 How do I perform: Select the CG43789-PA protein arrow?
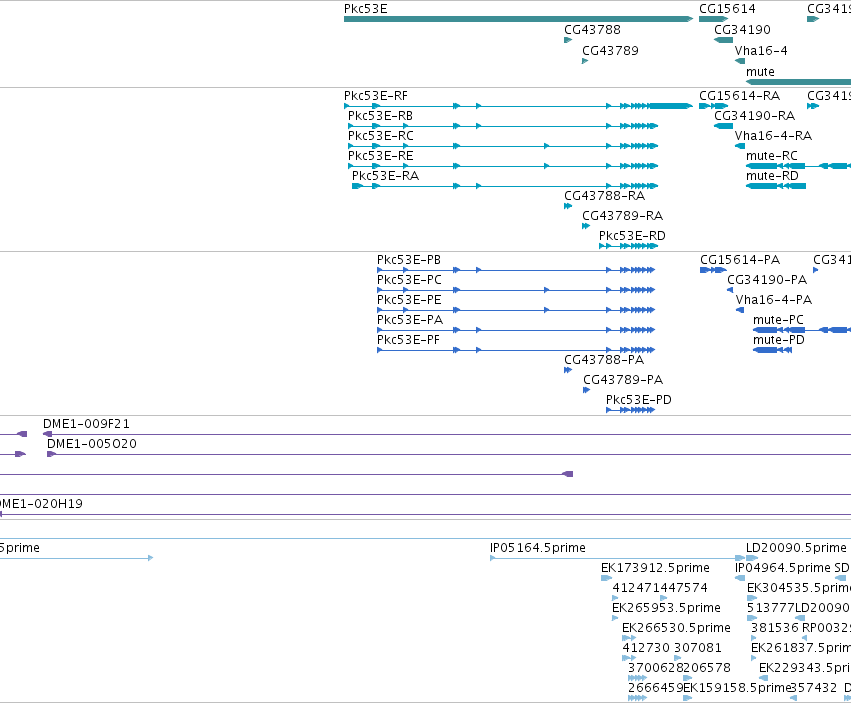(587, 390)
